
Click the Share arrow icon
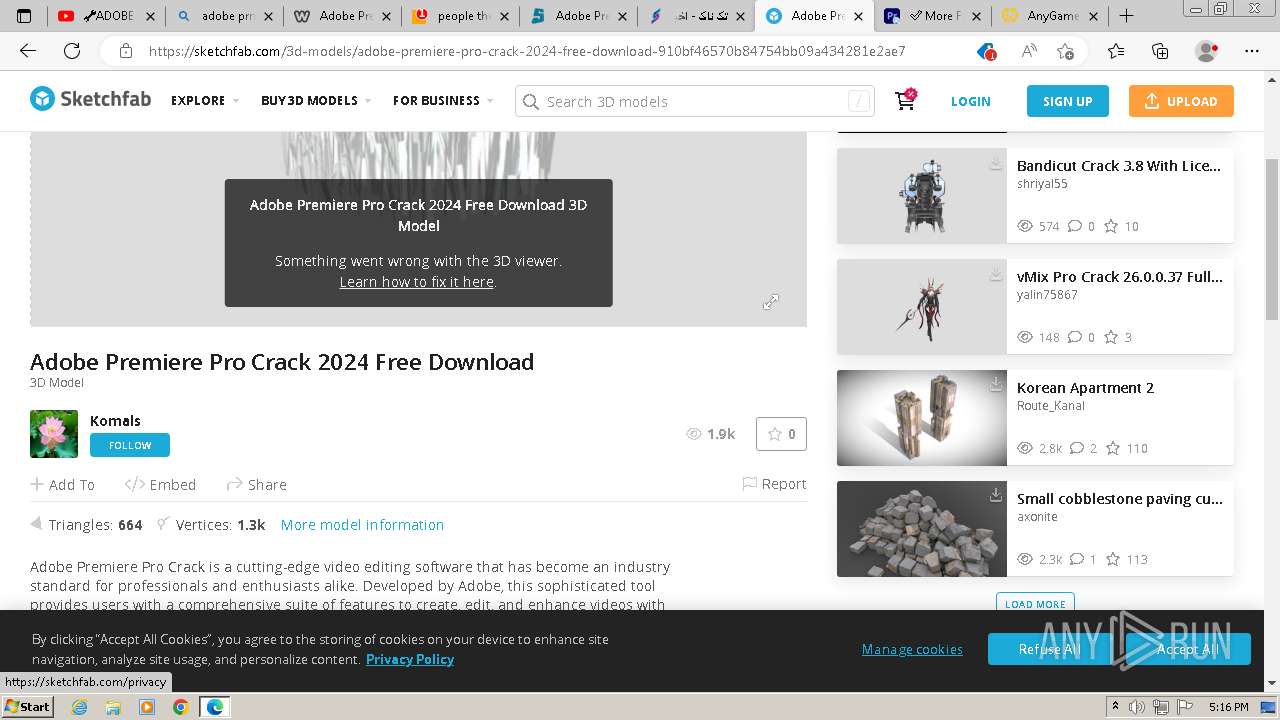(x=234, y=484)
